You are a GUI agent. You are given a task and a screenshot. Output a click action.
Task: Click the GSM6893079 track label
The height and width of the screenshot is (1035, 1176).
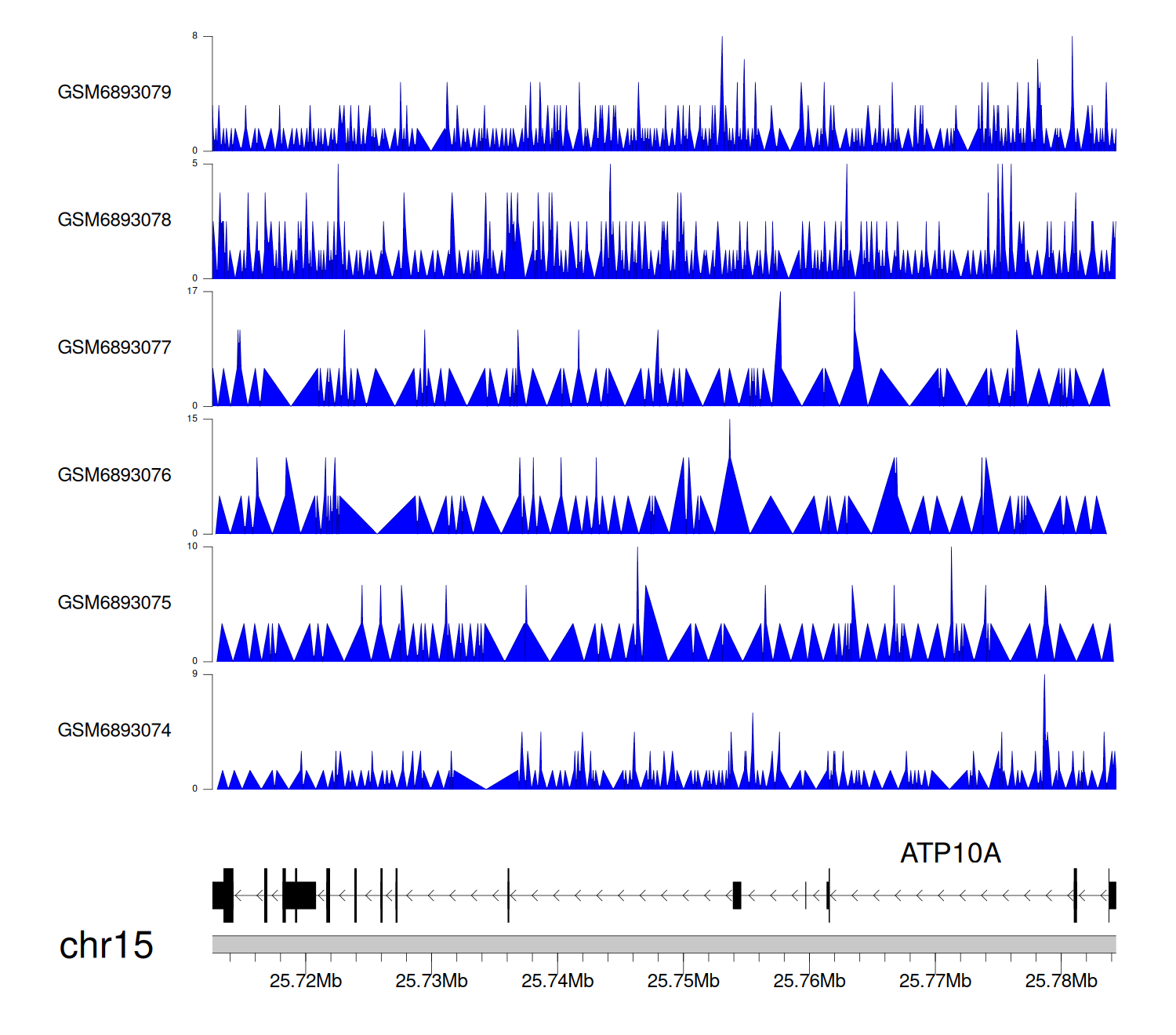coord(114,93)
